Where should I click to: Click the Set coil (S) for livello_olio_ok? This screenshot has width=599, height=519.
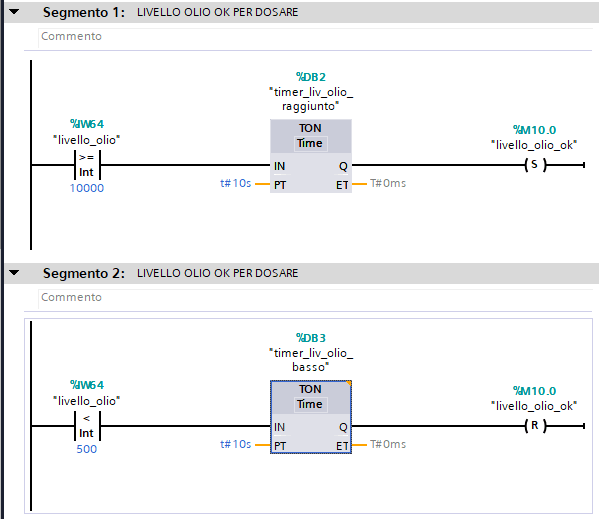(x=535, y=165)
